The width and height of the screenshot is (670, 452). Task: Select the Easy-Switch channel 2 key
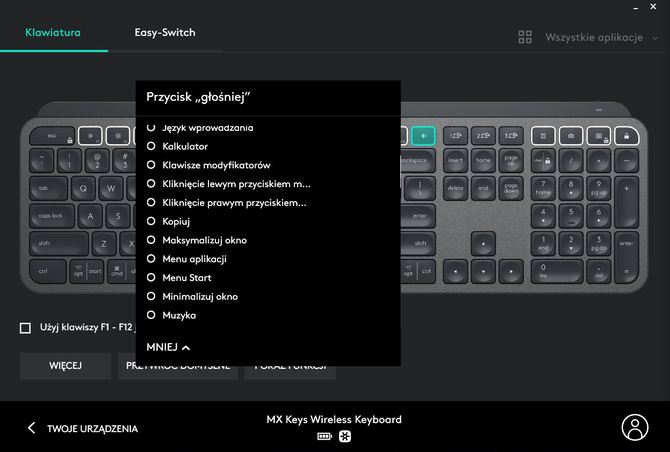(483, 136)
